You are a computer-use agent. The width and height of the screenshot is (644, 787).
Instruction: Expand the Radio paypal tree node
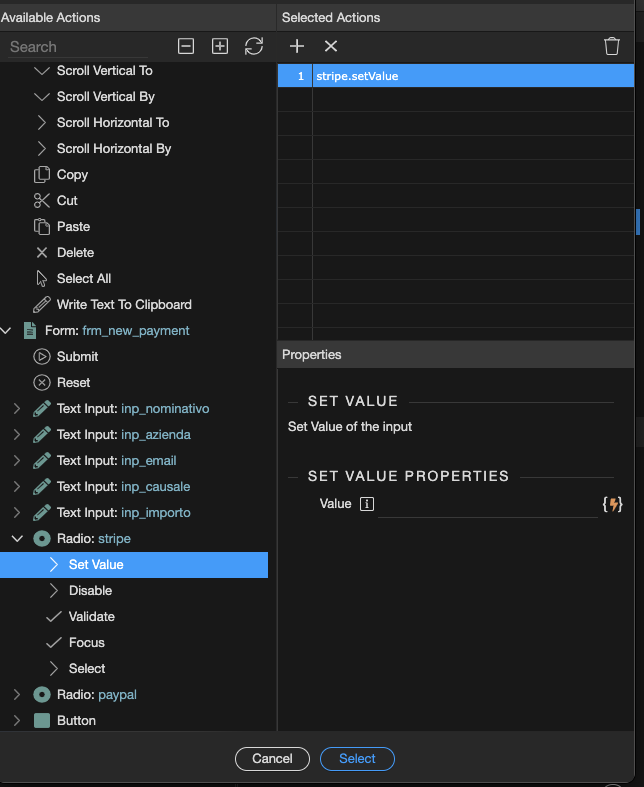click(x=17, y=694)
